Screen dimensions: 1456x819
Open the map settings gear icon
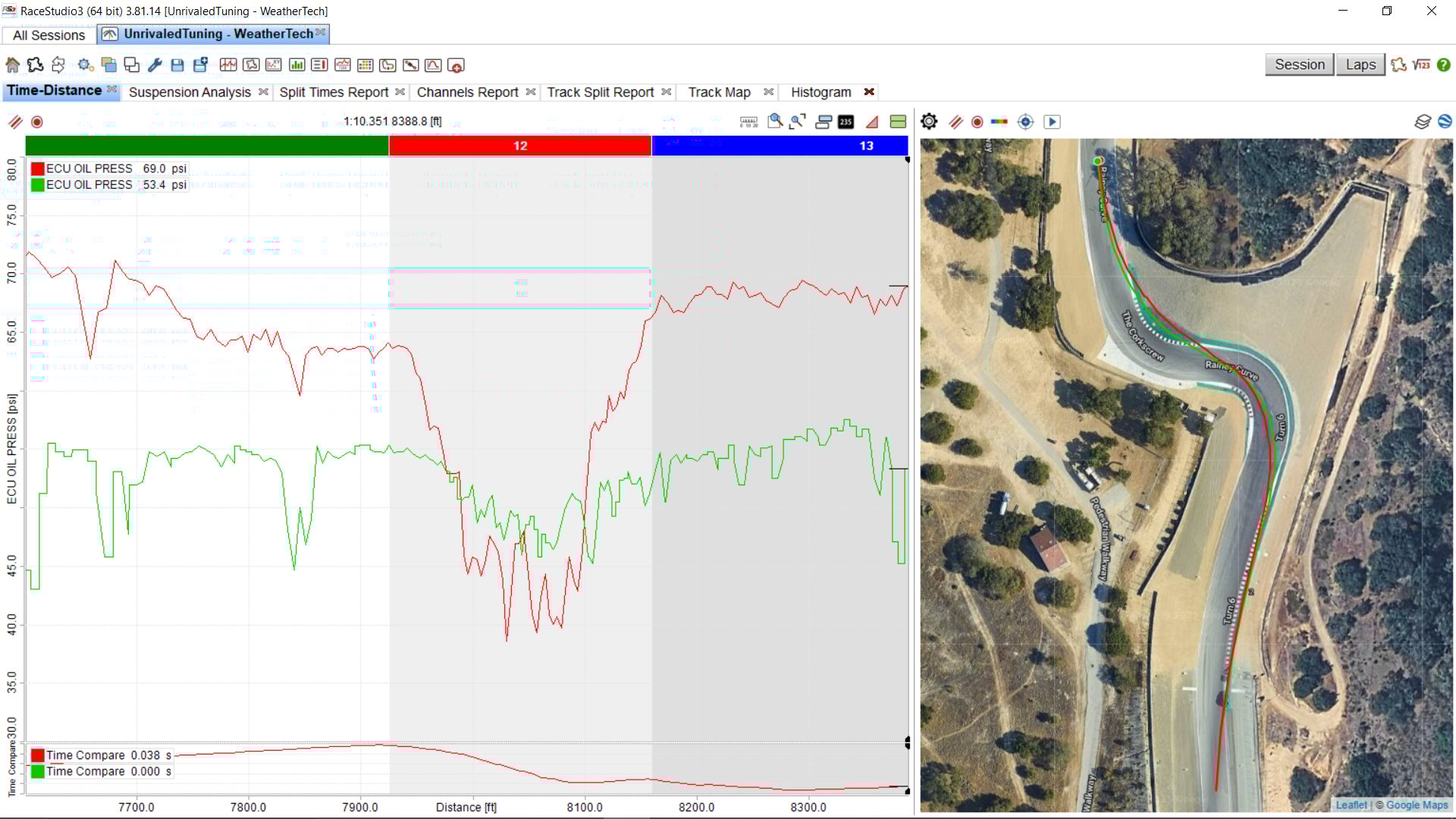tap(929, 121)
